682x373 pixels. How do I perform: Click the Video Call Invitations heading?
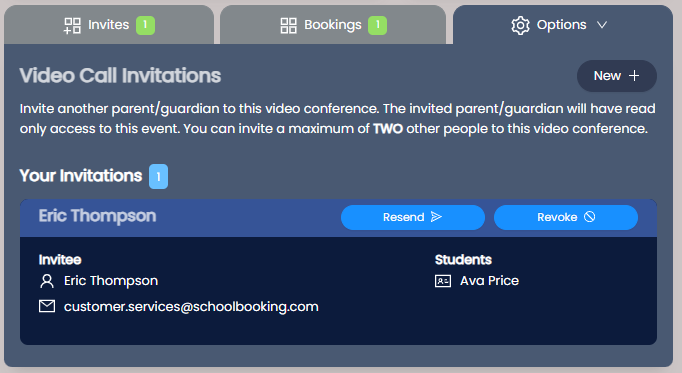point(120,76)
